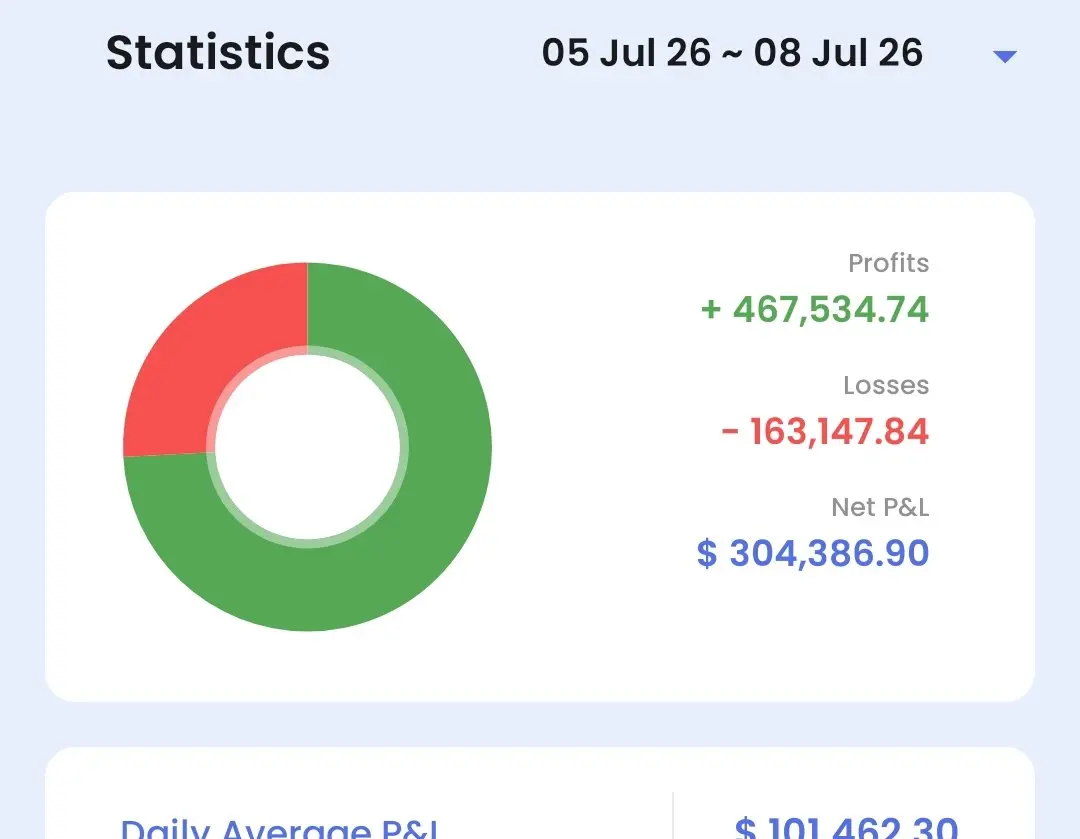
Task: Click the Daily Average P&L card divider
Action: pyautogui.click(x=673, y=816)
